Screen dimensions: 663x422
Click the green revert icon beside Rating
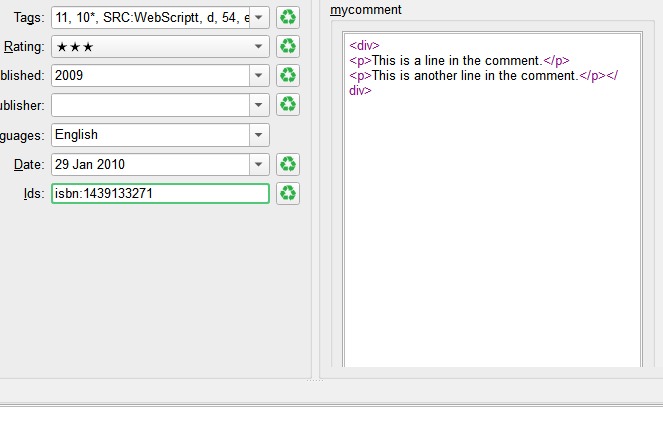[x=288, y=46]
